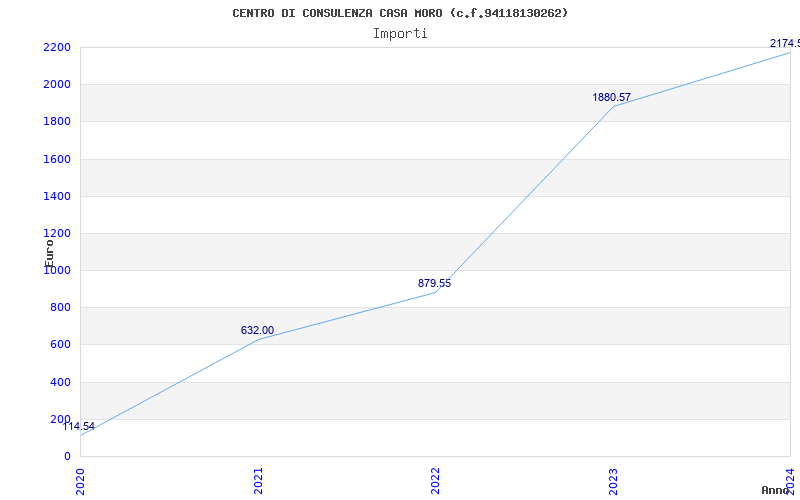
Task: Click the 1000 y-axis tick label
Action: coord(57,271)
